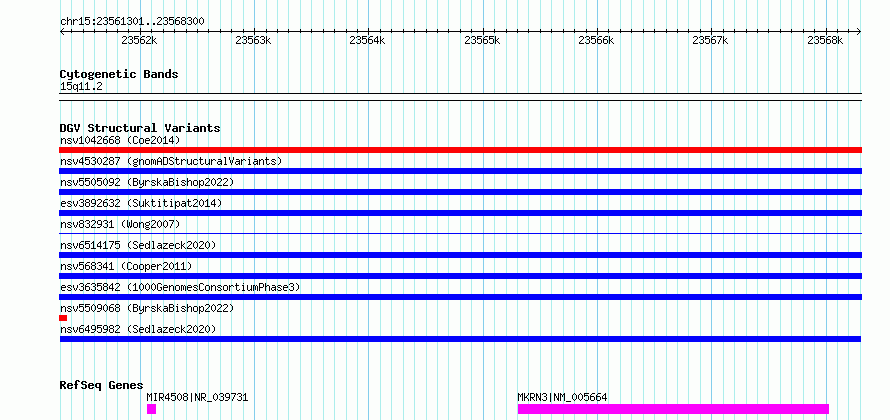Click the 23563k ruler position label
Viewport: 890px width, 420px height.
253,40
